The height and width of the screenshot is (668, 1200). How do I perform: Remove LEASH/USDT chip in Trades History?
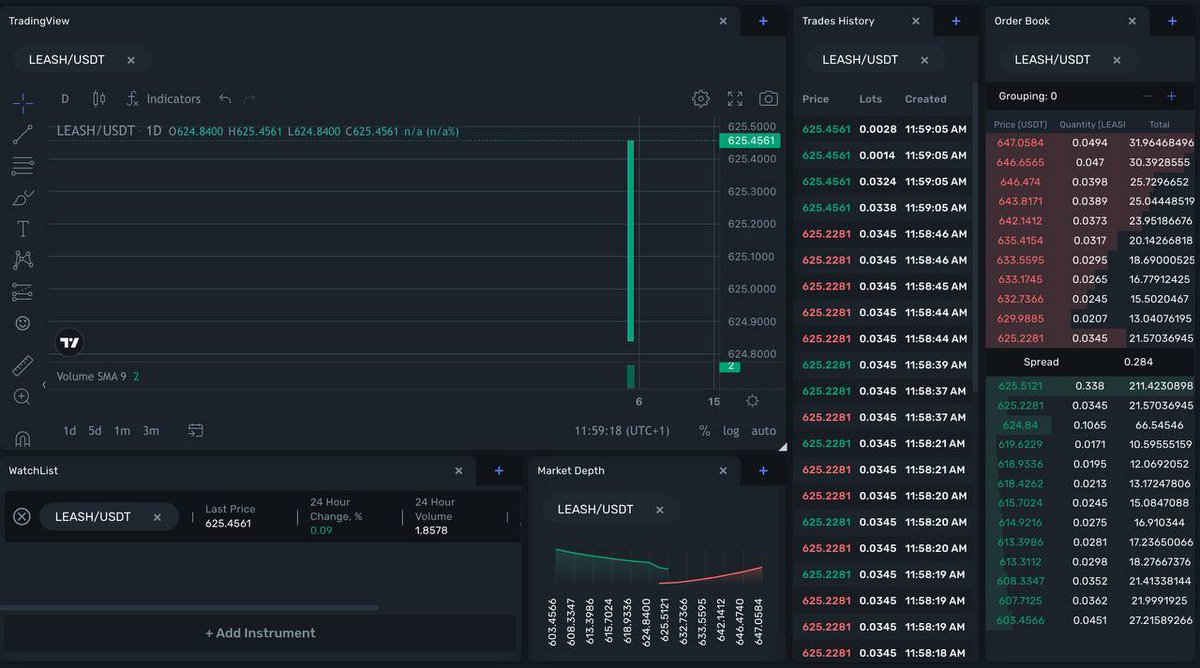point(925,60)
